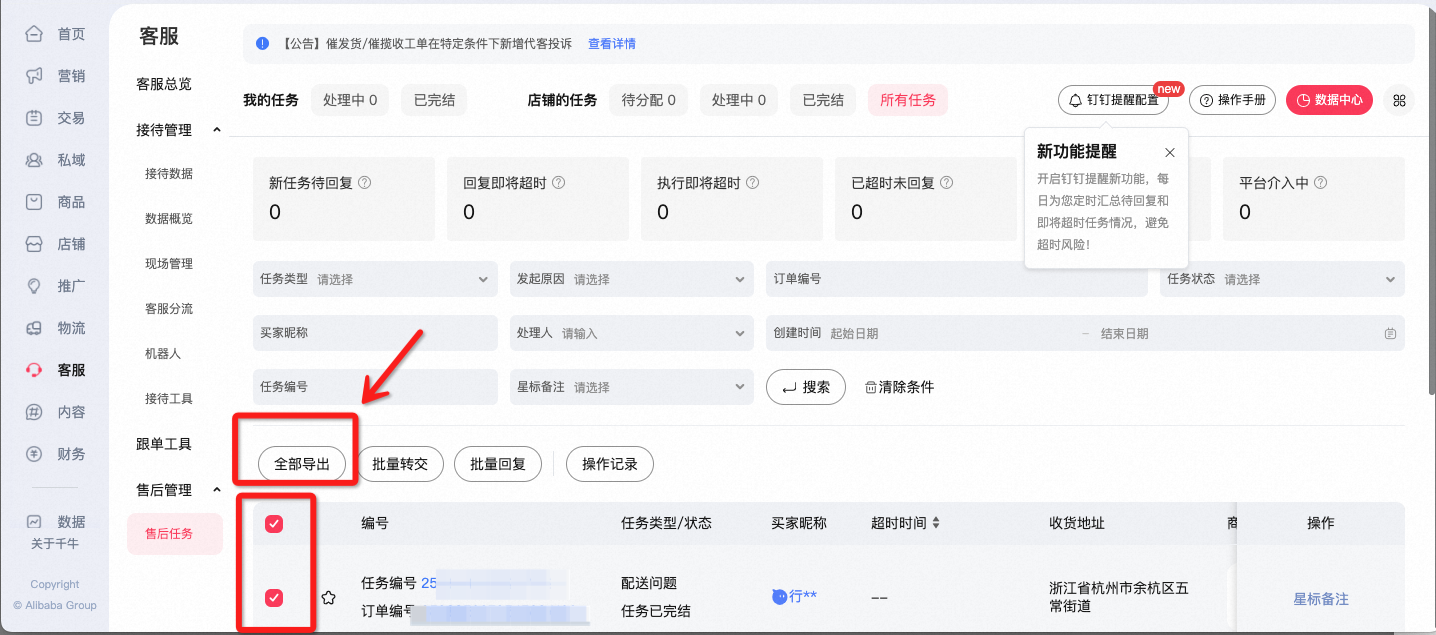Open 客服总览 in the side menu

tap(164, 84)
